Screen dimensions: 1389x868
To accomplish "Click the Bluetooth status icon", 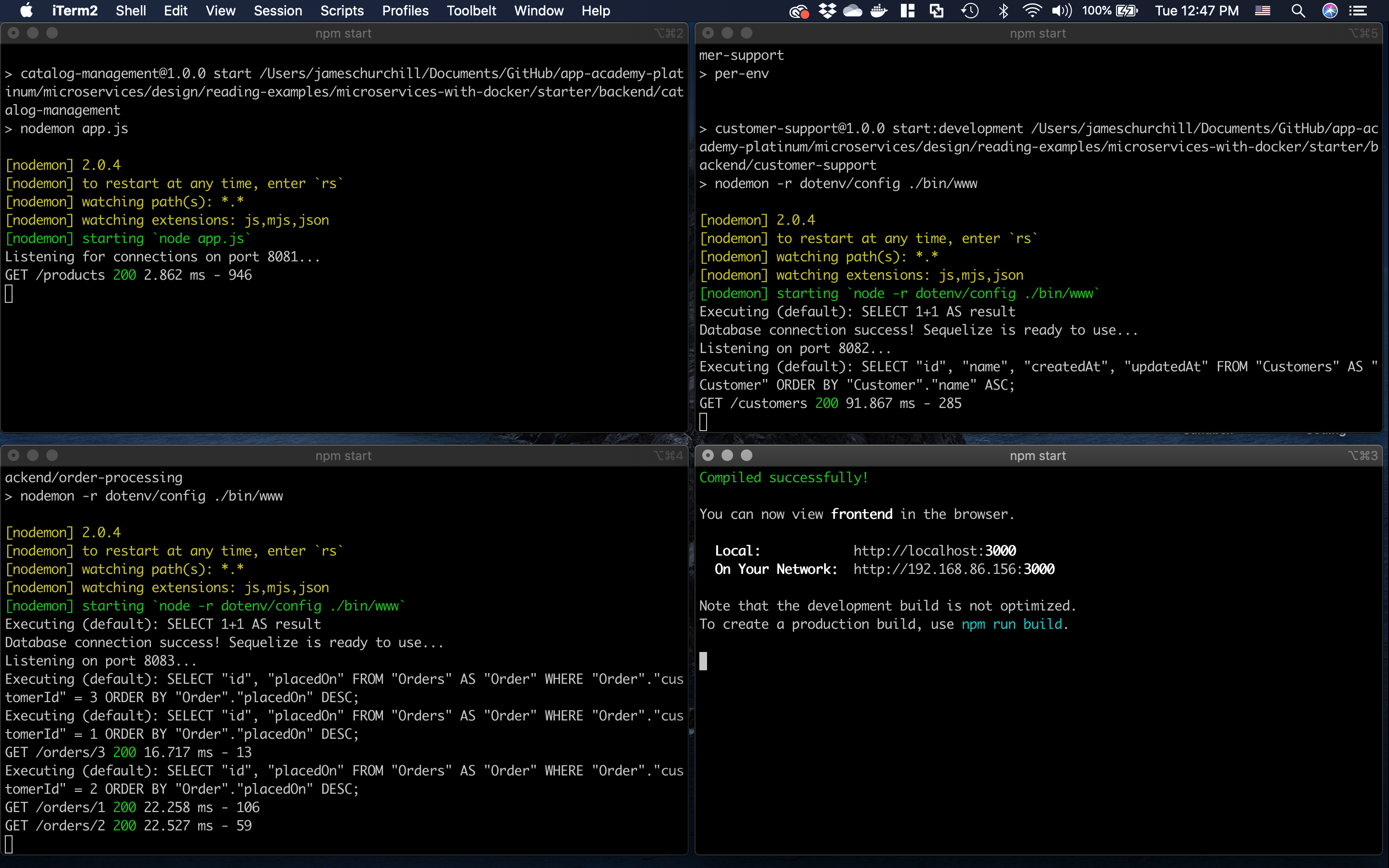I will pos(1003,10).
